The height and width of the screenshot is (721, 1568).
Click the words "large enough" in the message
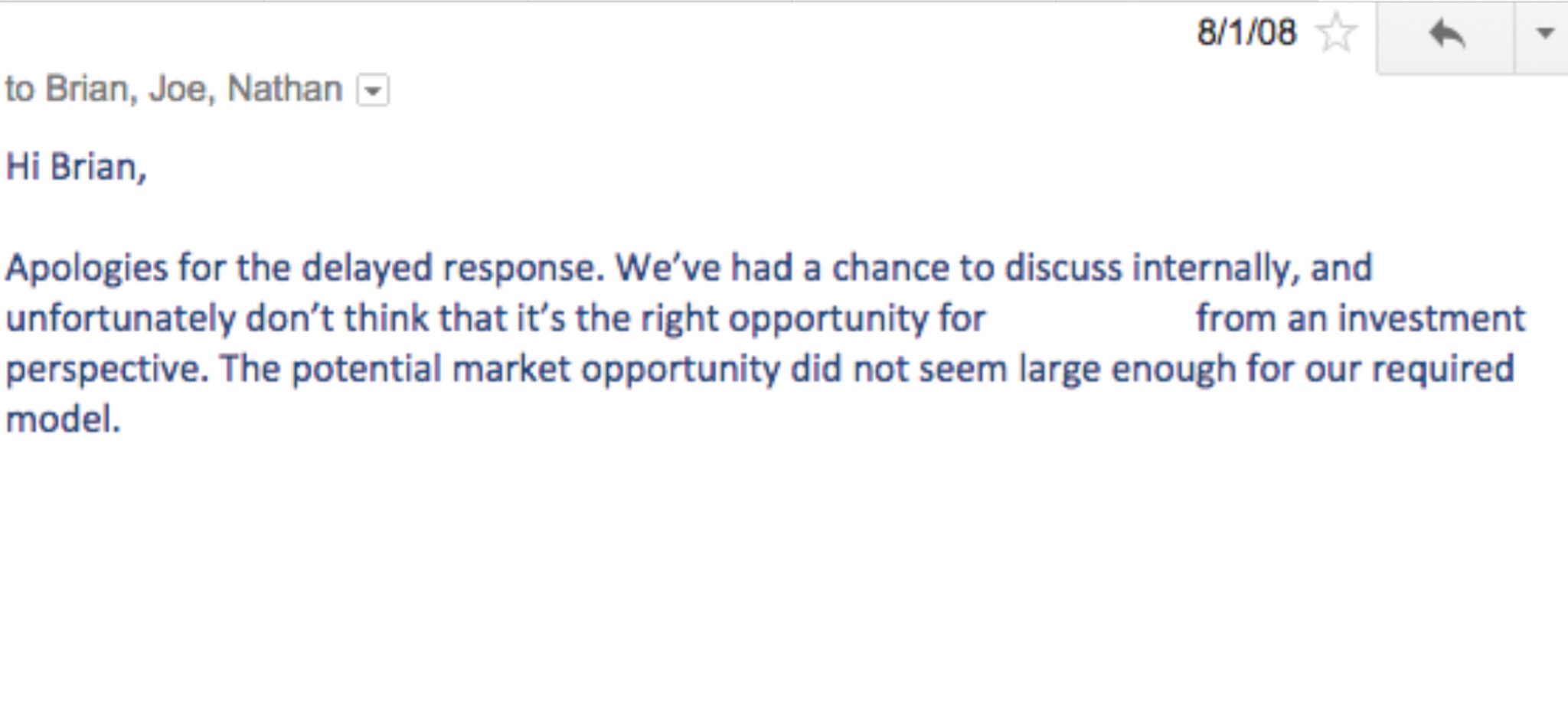[x=1126, y=370]
